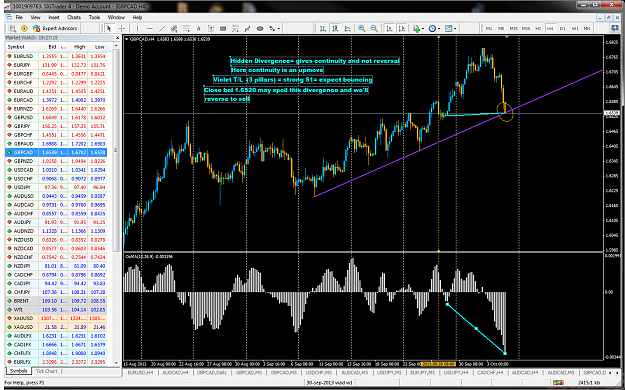Open the Insert menu
This screenshot has width=625, height=390.
(x=54, y=17)
